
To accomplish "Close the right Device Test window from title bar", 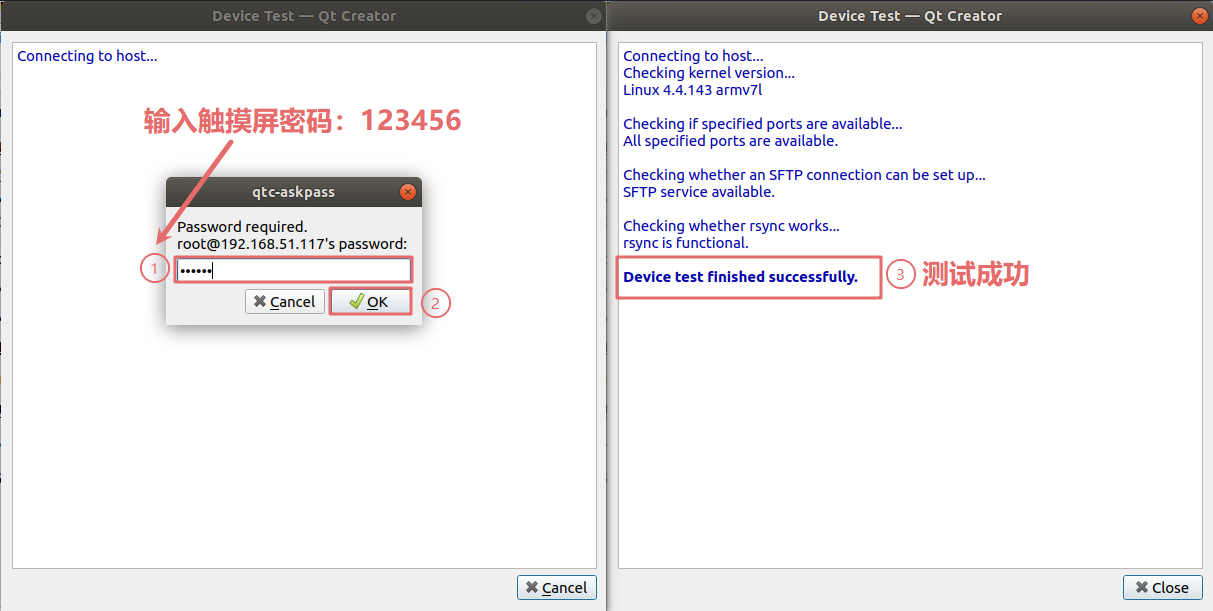I will 1199,16.
